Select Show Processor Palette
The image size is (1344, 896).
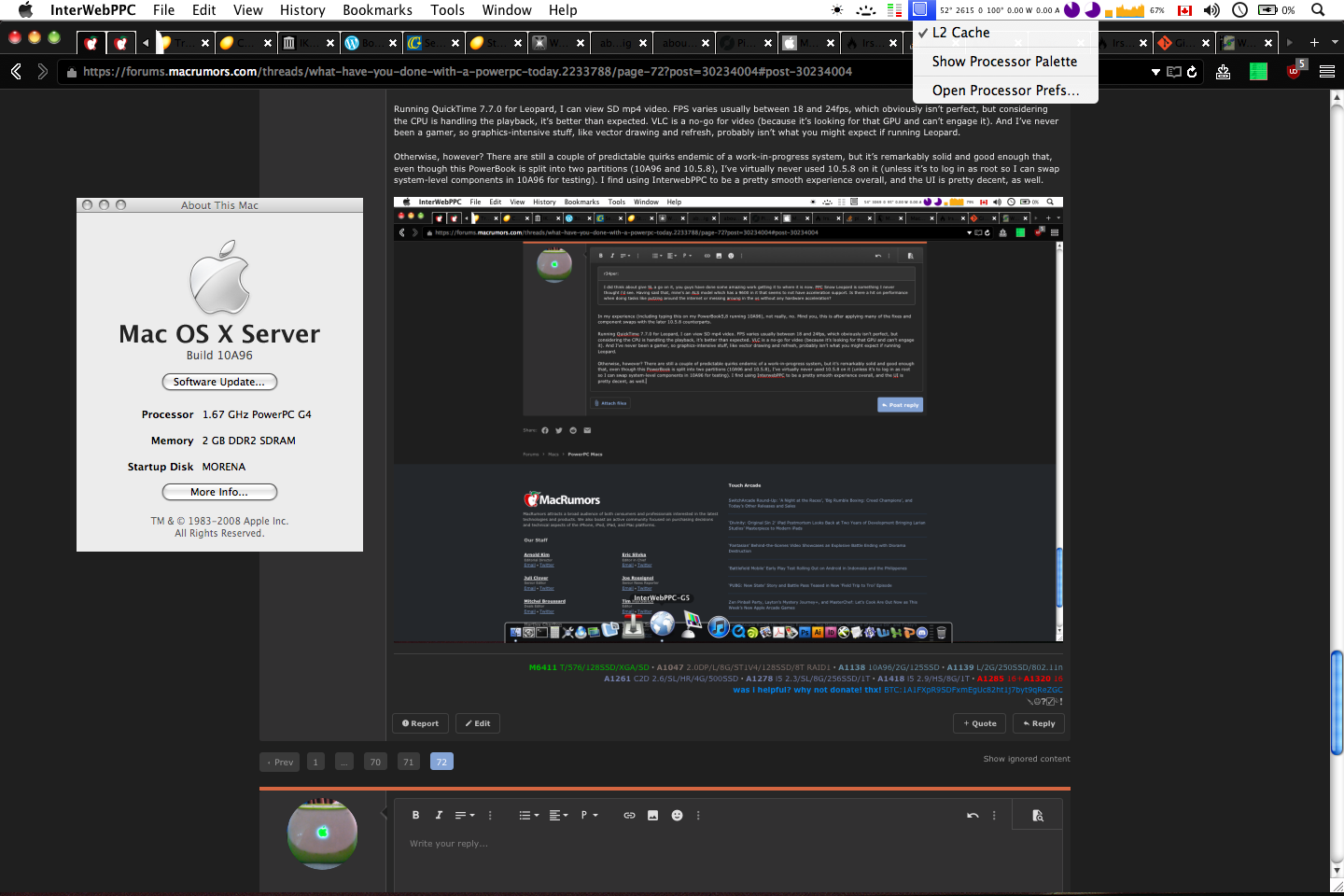pos(1005,62)
